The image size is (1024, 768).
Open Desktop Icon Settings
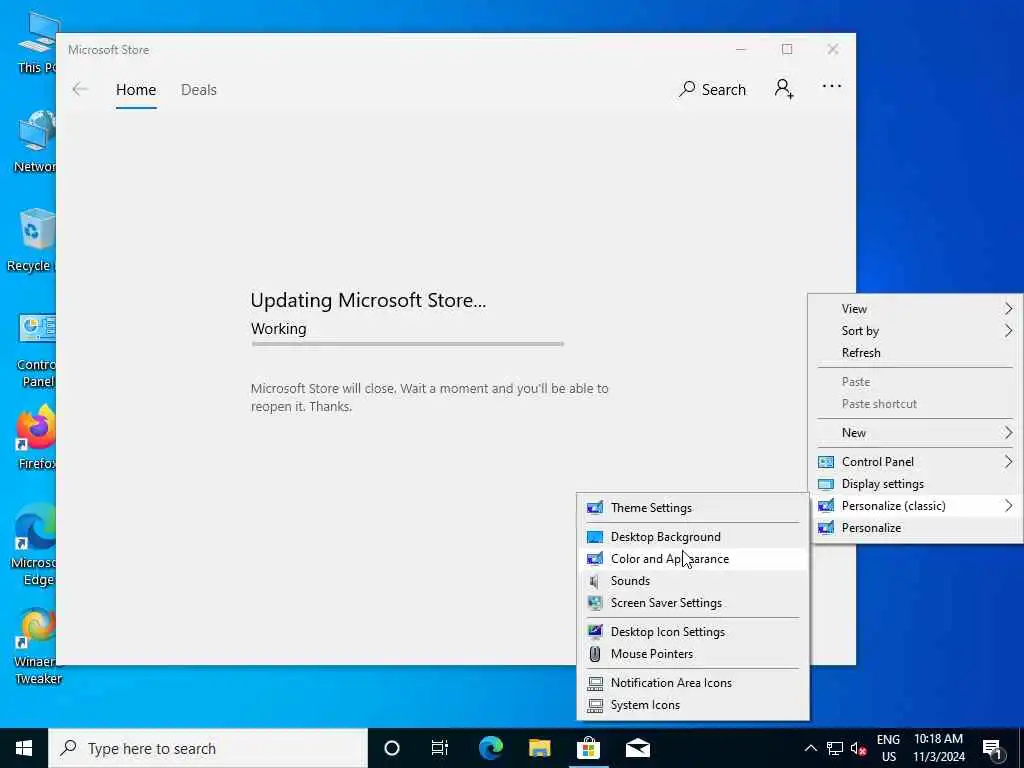click(x=693, y=632)
